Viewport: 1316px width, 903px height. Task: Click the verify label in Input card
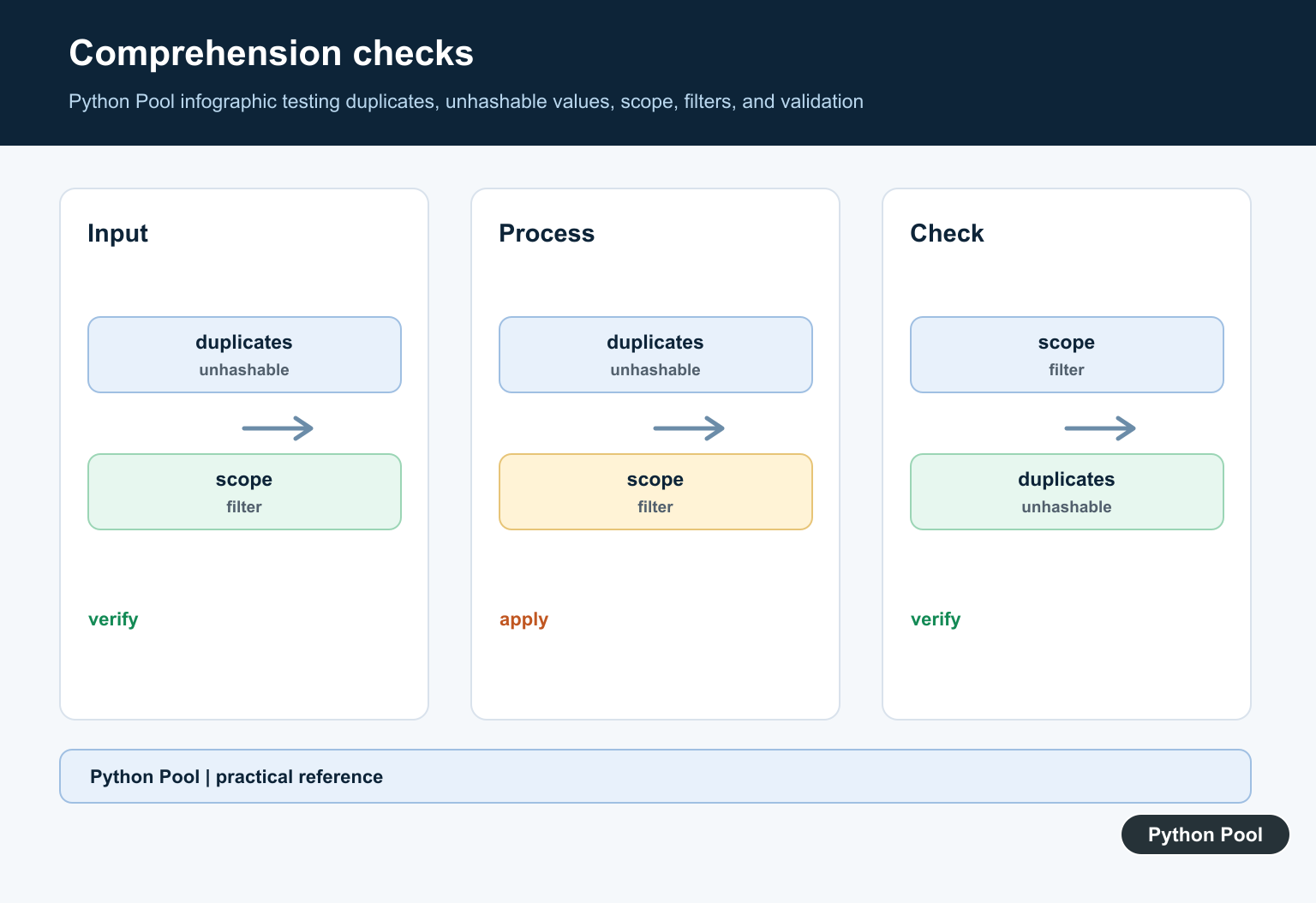113,619
